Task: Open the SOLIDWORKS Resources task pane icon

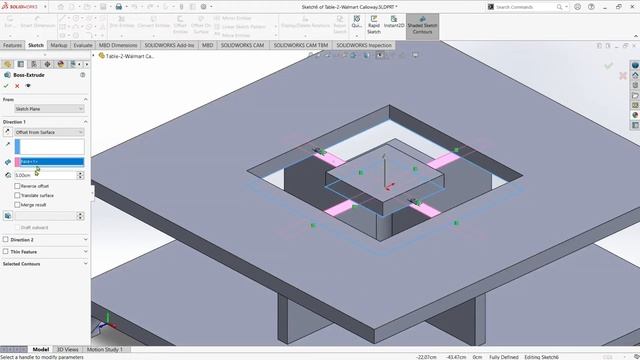Action: click(635, 75)
